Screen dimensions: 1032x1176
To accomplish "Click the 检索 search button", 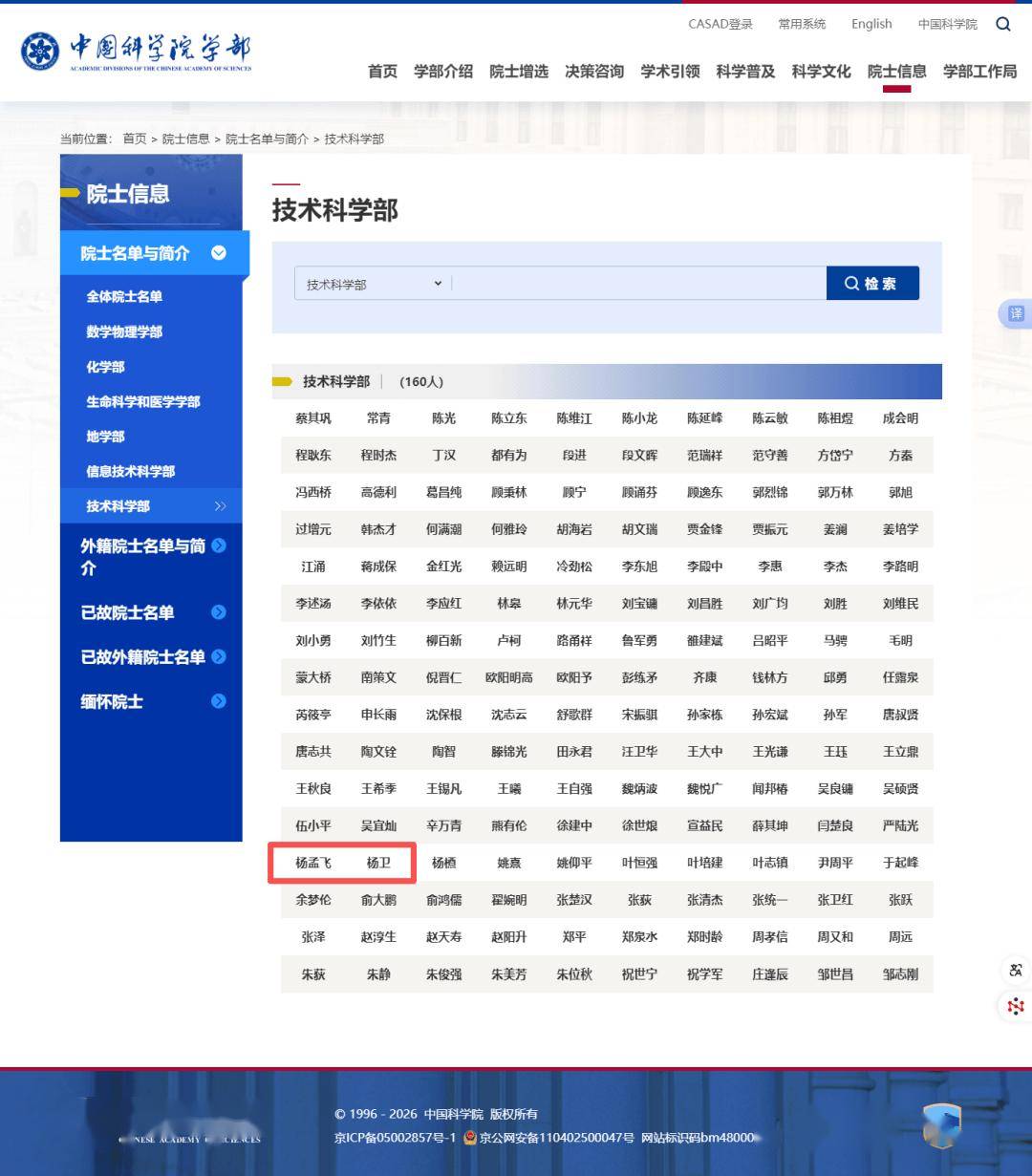I will pyautogui.click(x=872, y=284).
